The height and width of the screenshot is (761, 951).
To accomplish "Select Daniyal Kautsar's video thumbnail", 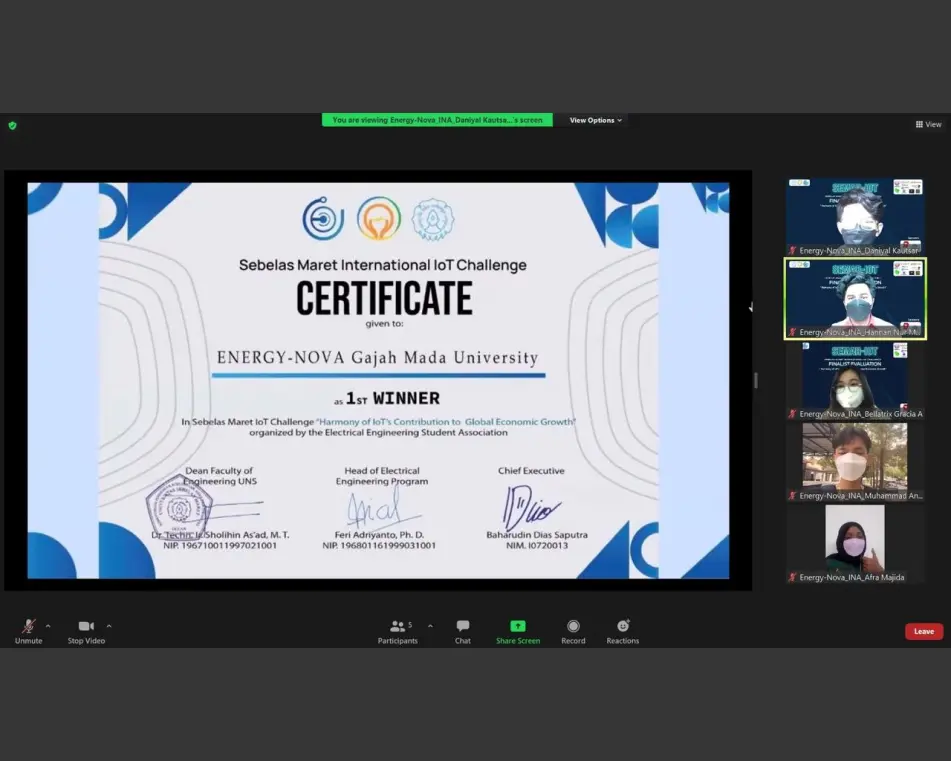I will coord(855,216).
